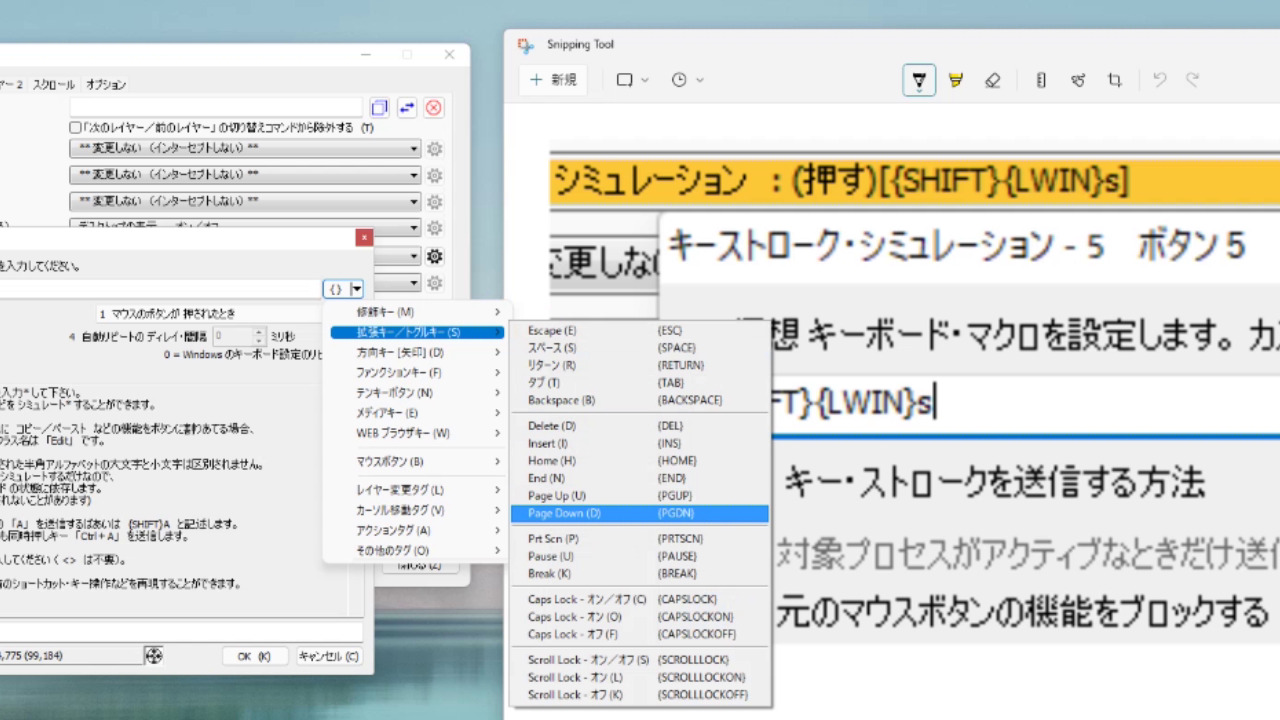Choose highlighted Page Down (D) entry
This screenshot has width=1280, height=720.
(640, 513)
